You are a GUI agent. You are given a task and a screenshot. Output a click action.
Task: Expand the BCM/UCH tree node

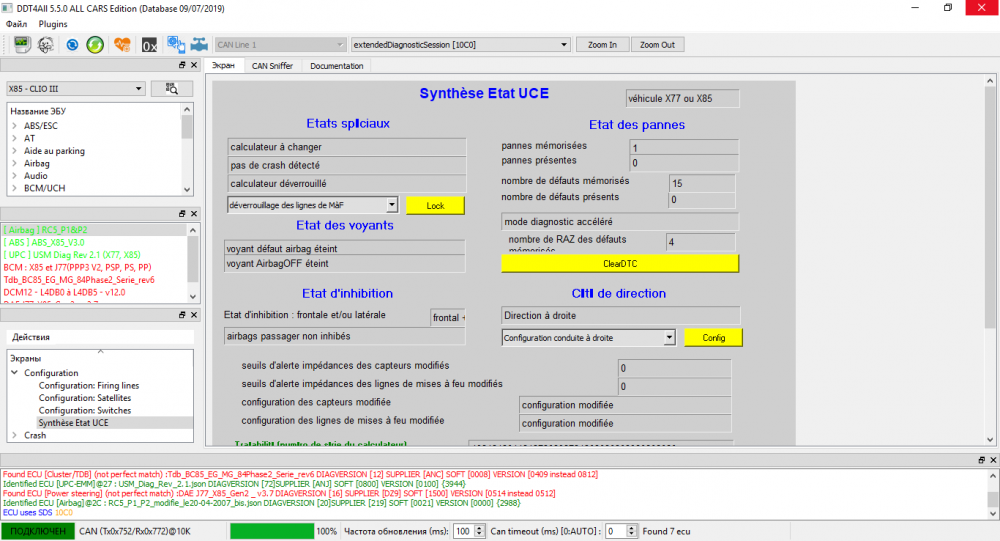click(x=15, y=188)
